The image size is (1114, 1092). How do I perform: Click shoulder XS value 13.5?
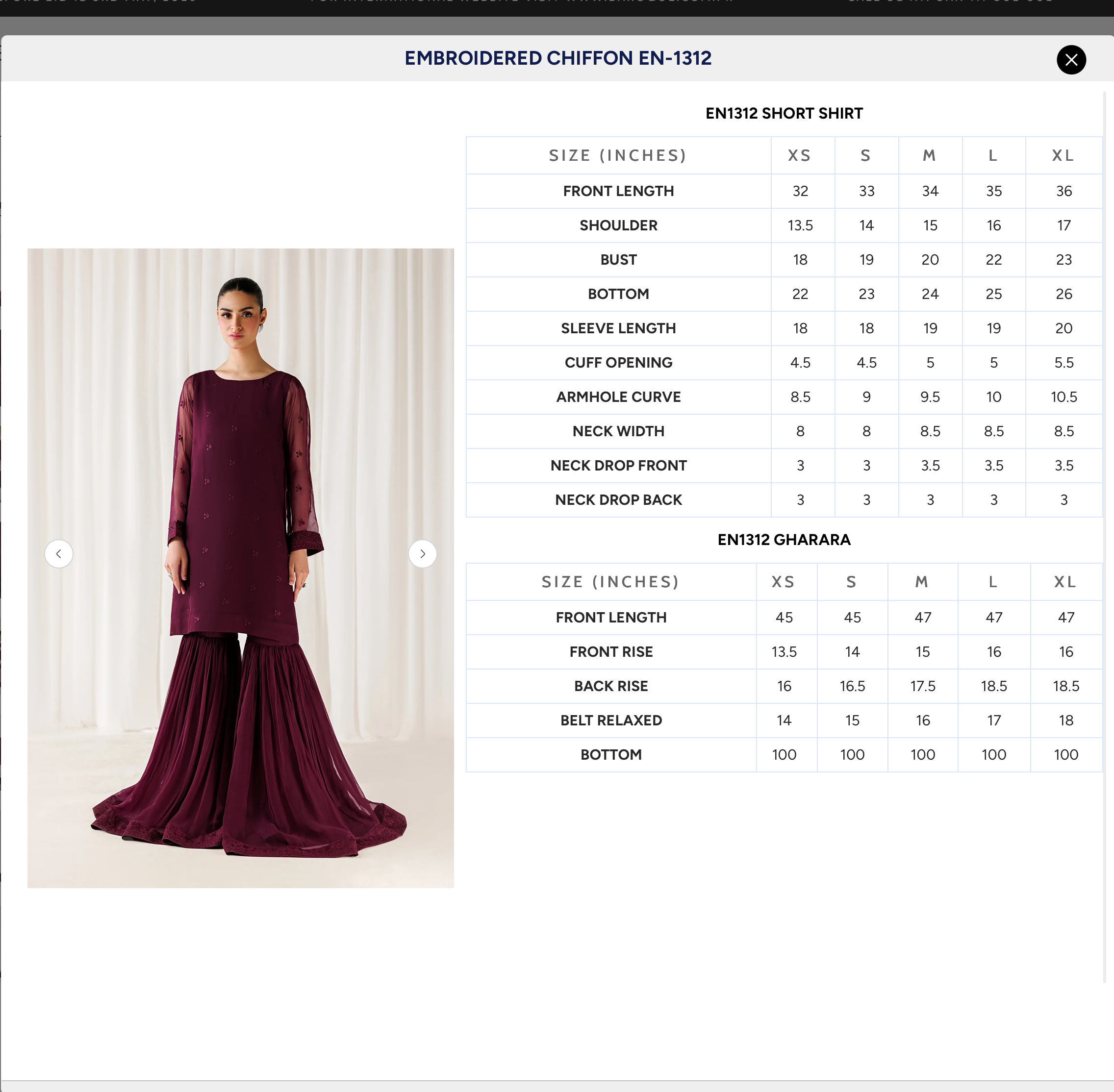click(x=800, y=225)
